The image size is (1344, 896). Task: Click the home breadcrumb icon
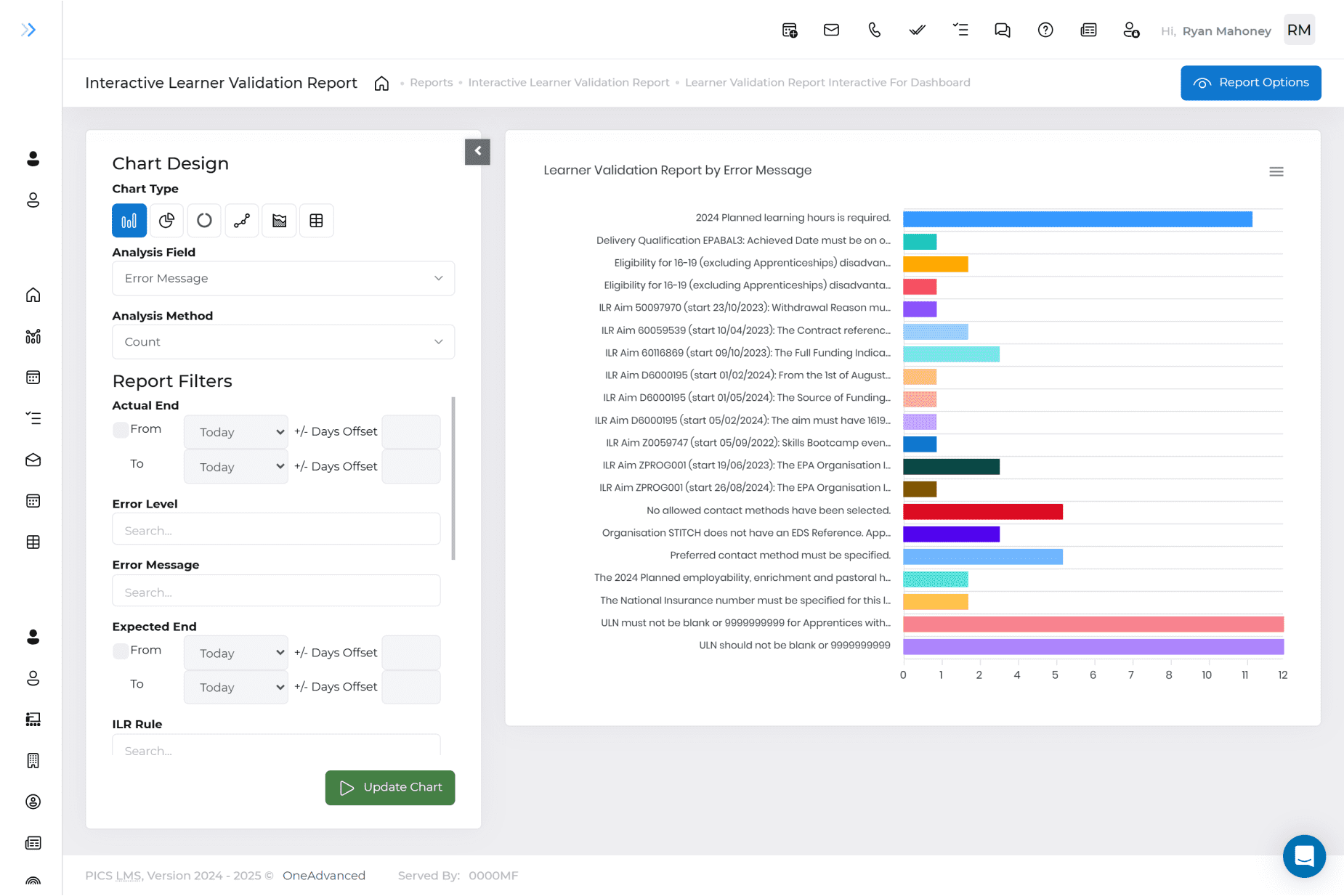click(x=381, y=84)
